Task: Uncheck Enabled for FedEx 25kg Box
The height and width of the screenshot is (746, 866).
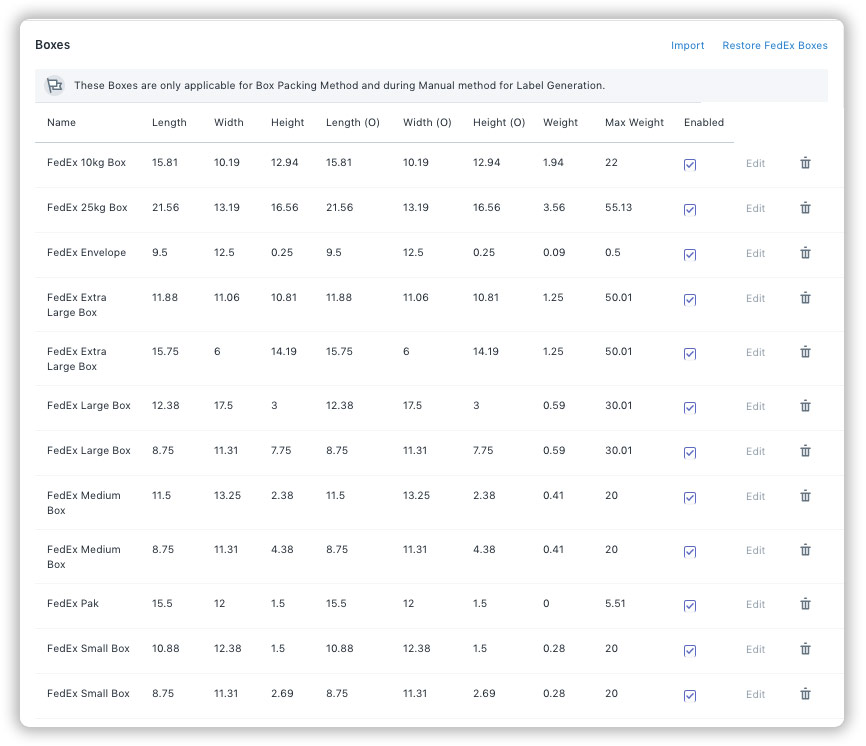Action: (x=690, y=210)
